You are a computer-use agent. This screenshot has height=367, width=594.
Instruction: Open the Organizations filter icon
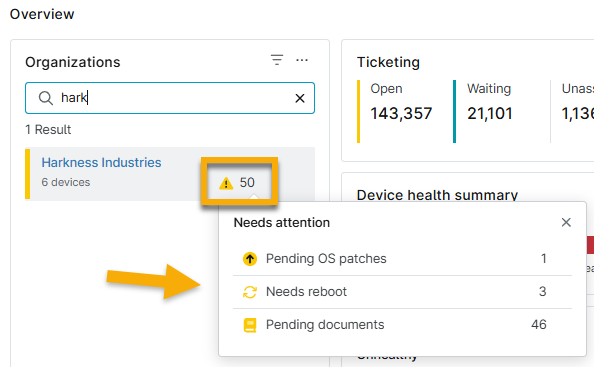point(277,60)
